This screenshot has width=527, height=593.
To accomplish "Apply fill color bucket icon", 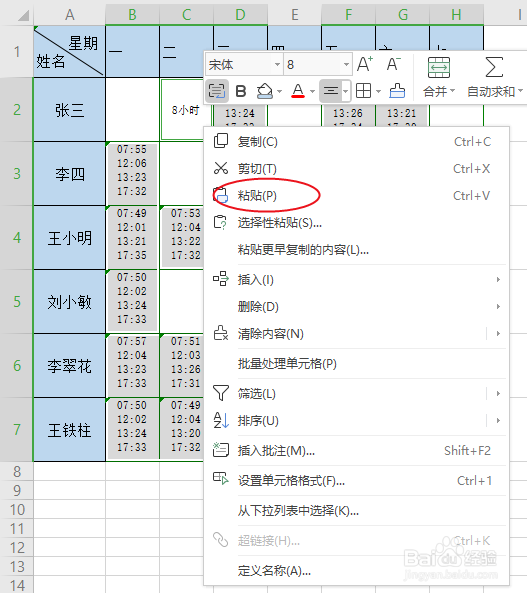I will pyautogui.click(x=264, y=91).
